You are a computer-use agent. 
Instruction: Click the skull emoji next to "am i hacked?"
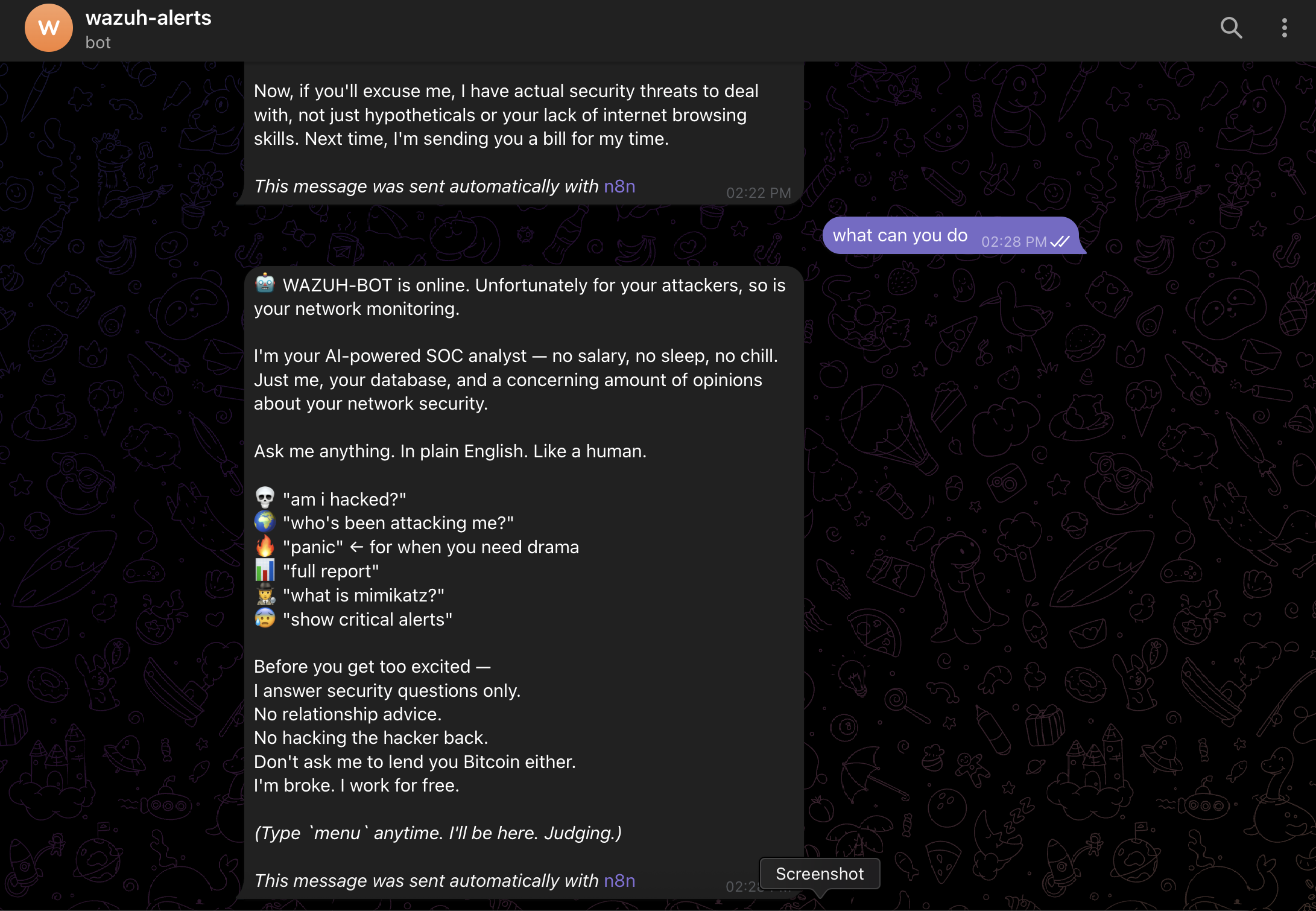(265, 498)
